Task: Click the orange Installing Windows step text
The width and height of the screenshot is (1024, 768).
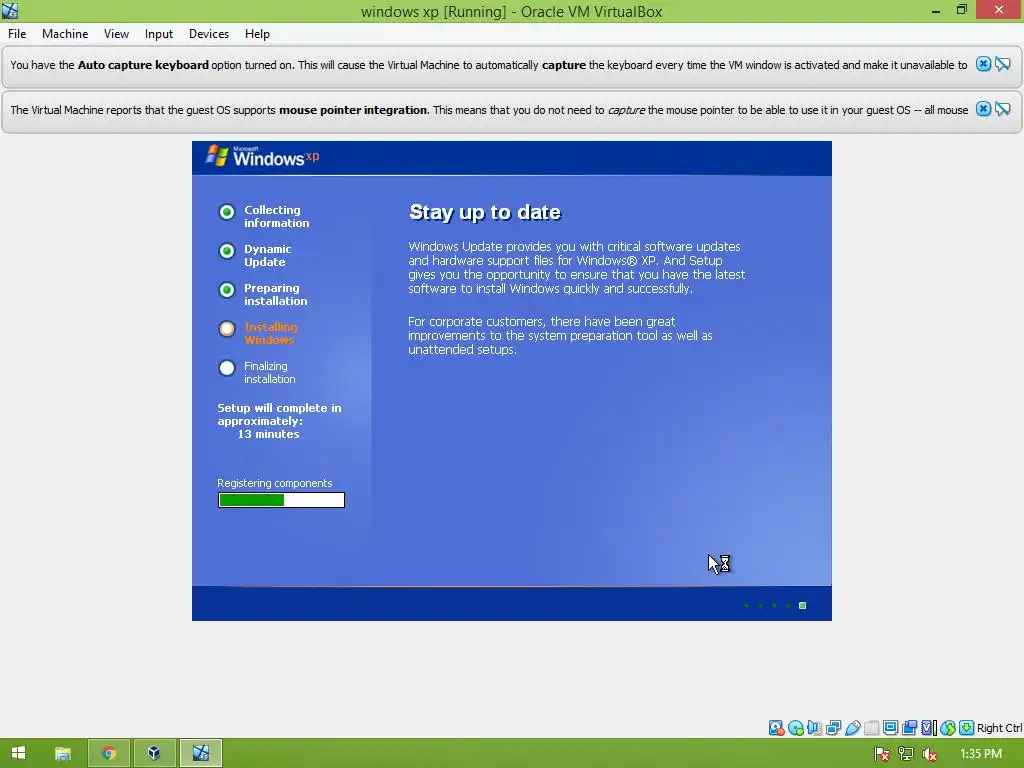Action: (x=270, y=333)
